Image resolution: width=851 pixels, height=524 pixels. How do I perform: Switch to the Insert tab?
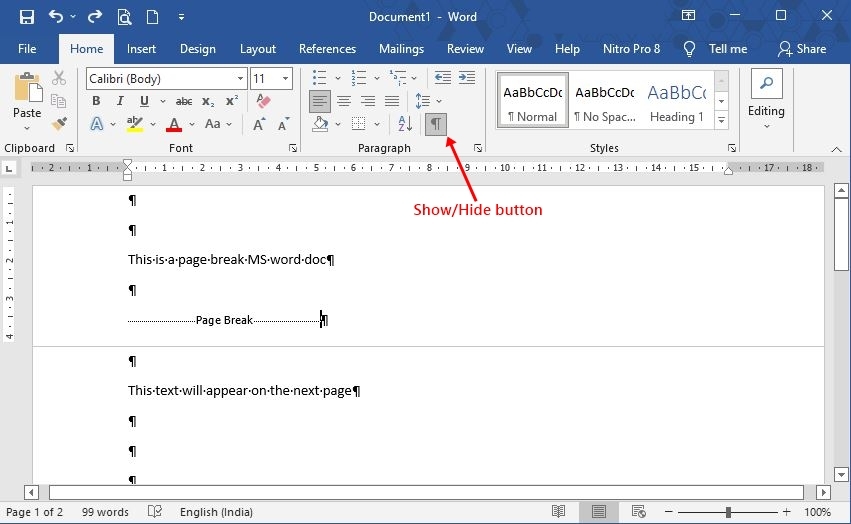click(x=141, y=49)
